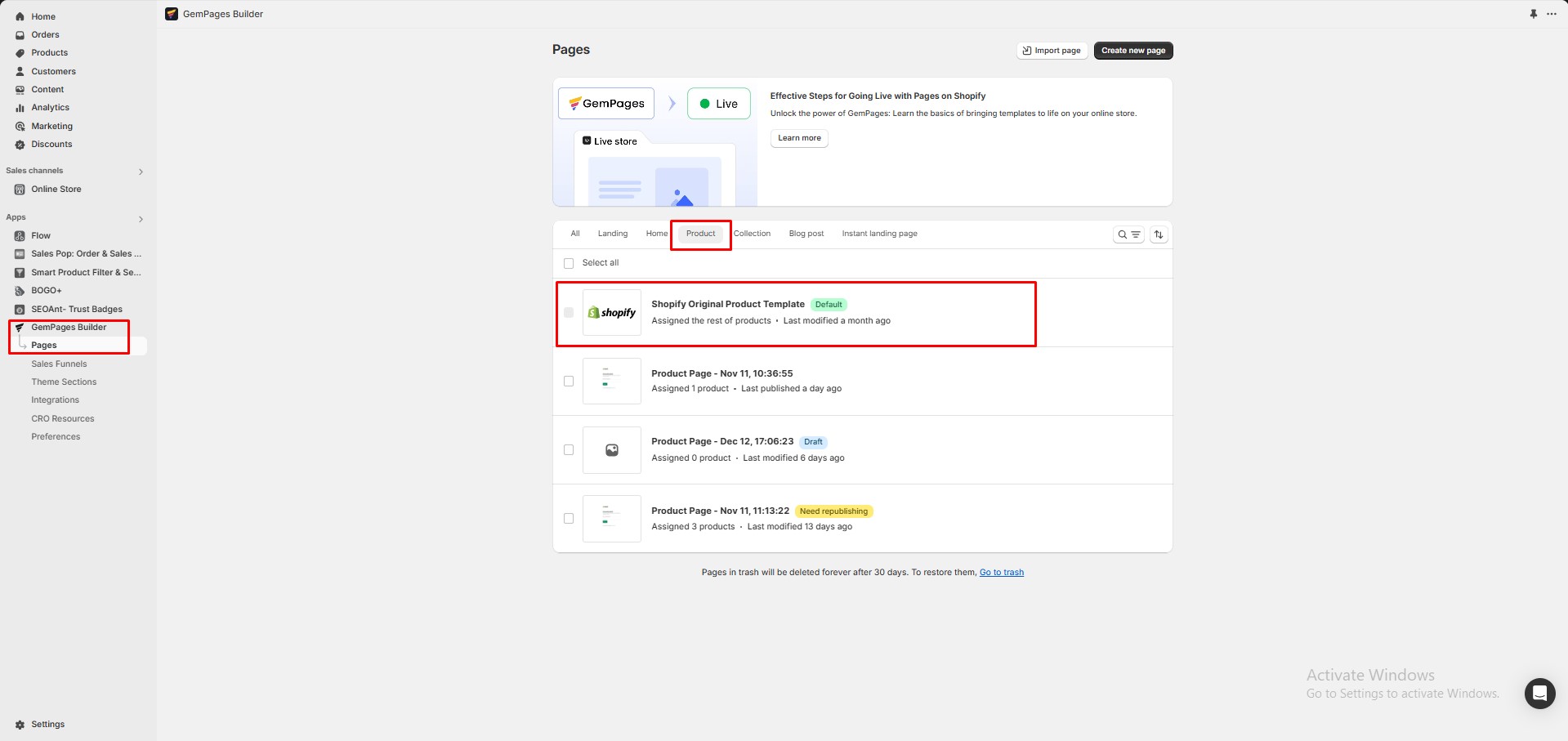The width and height of the screenshot is (1568, 741).
Task: Select the Blog post tab
Action: tap(806, 234)
